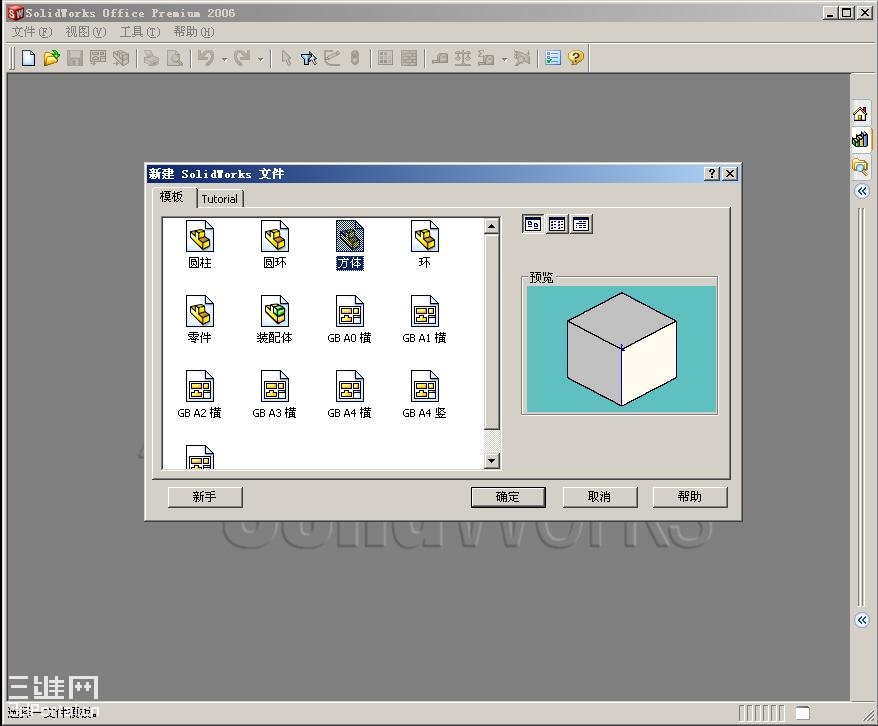Viewport: 878px width, 726px height.
Task: Select the GB A4 竖 drawing template
Action: tap(424, 395)
